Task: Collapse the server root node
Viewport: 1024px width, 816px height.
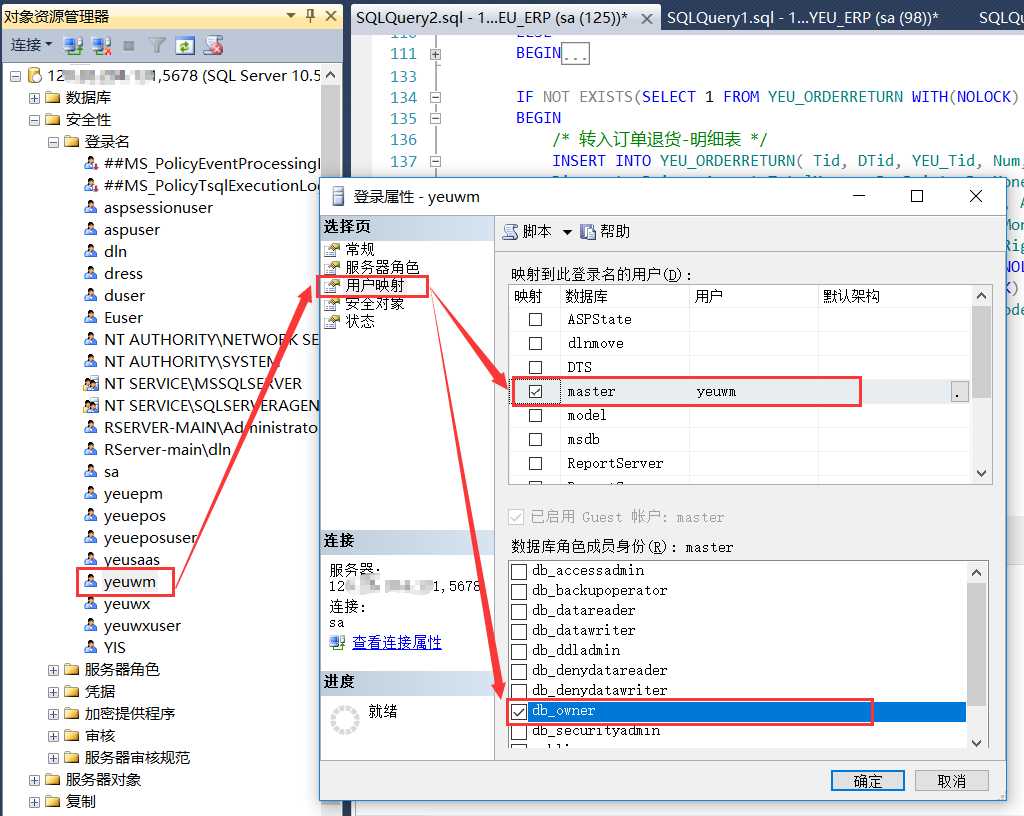Action: click(x=16, y=76)
